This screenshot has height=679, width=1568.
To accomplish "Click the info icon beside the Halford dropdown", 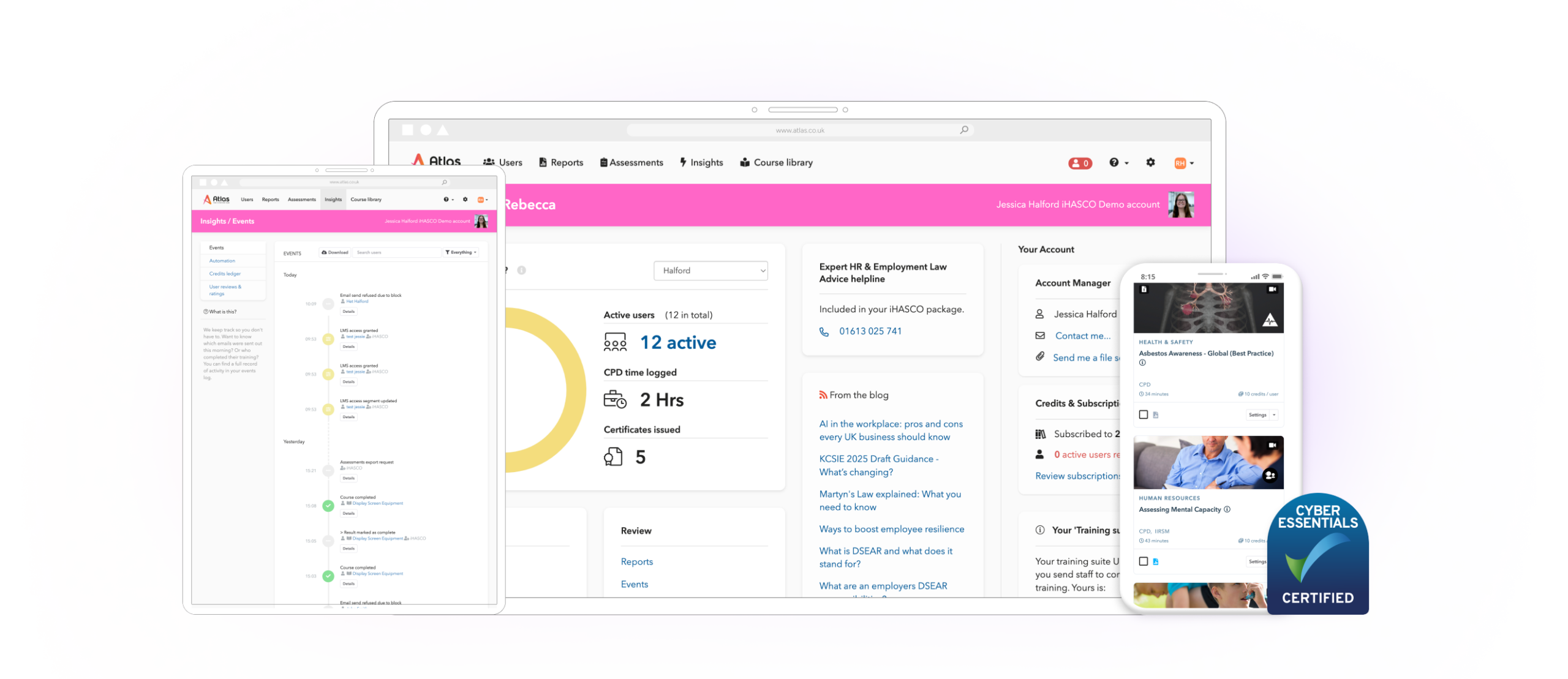I will pyautogui.click(x=521, y=270).
